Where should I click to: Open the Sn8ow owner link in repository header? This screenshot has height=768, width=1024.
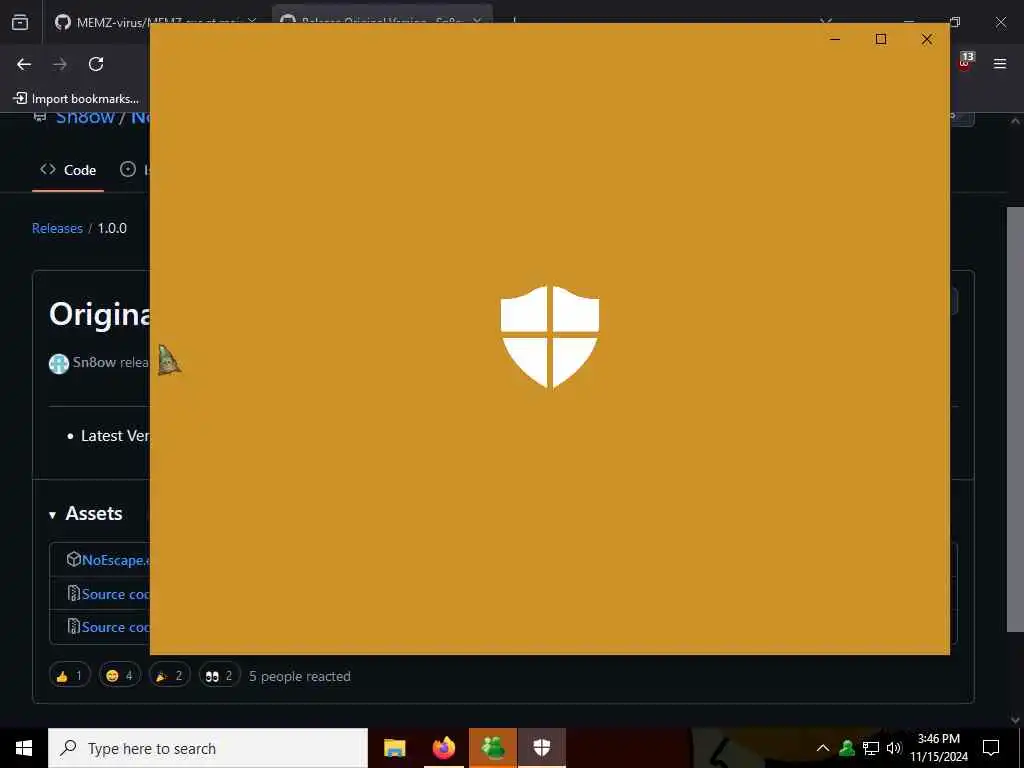tap(86, 119)
